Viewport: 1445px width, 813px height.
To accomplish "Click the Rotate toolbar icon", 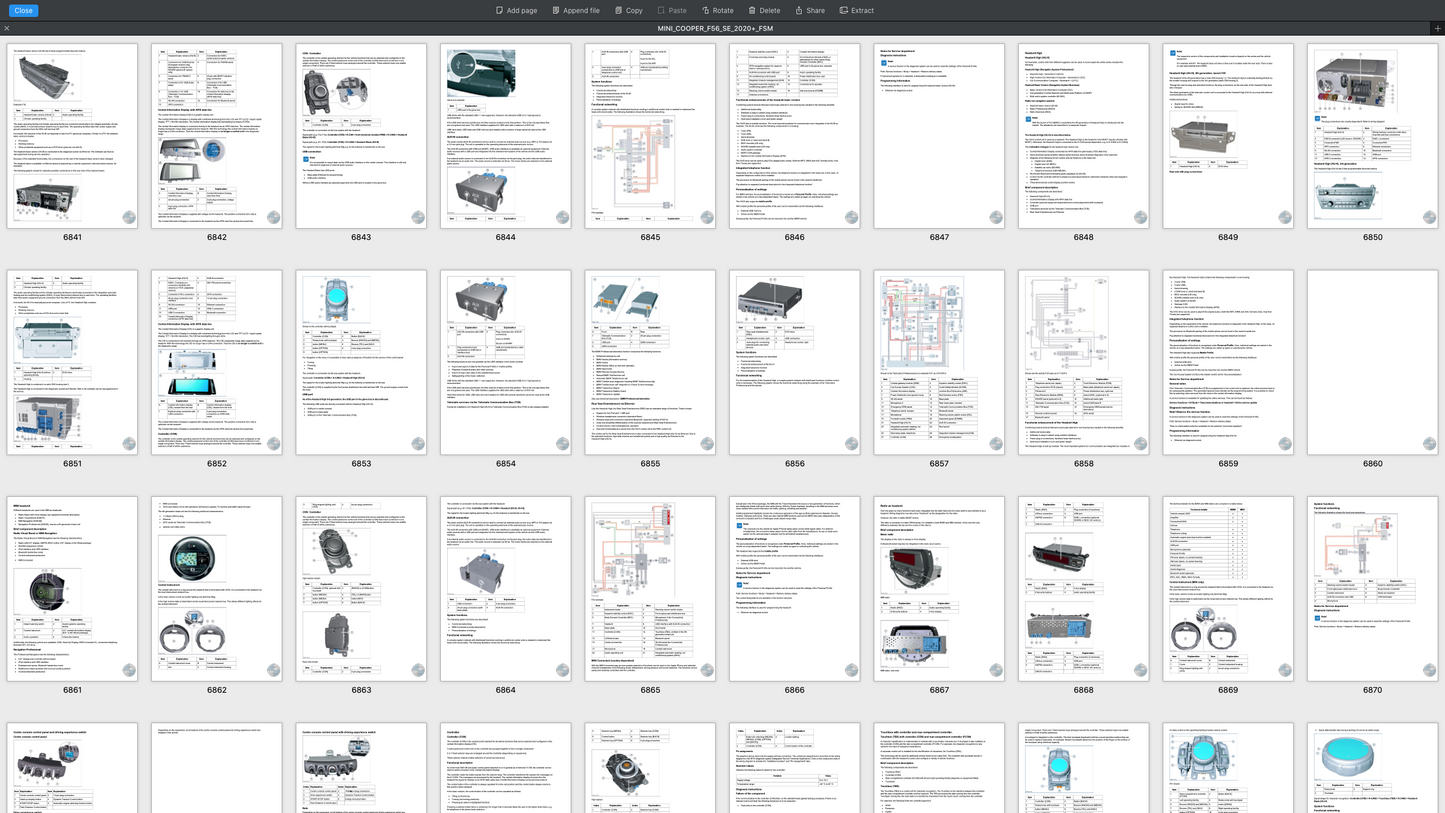I will click(x=705, y=10).
